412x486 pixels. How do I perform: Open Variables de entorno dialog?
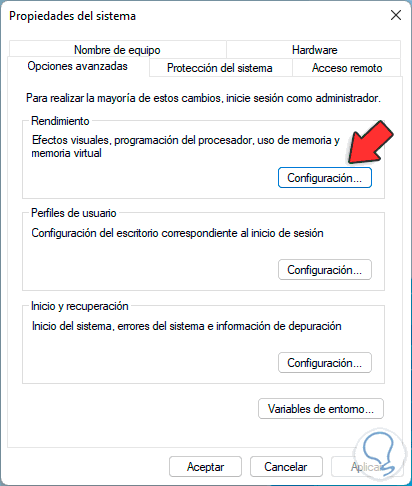[321, 409]
